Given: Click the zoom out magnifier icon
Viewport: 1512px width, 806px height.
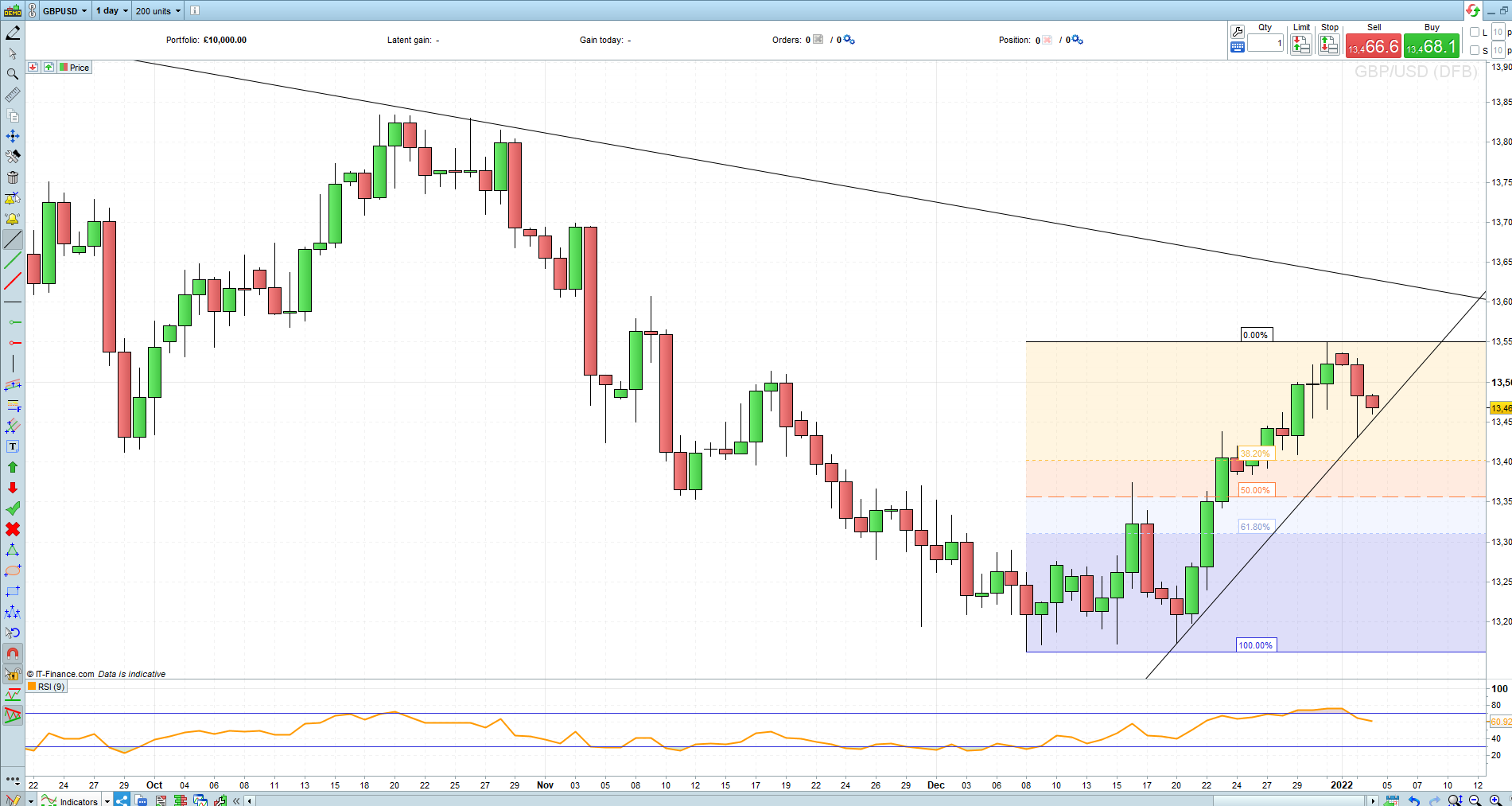Looking at the screenshot, I should (x=1475, y=800).
